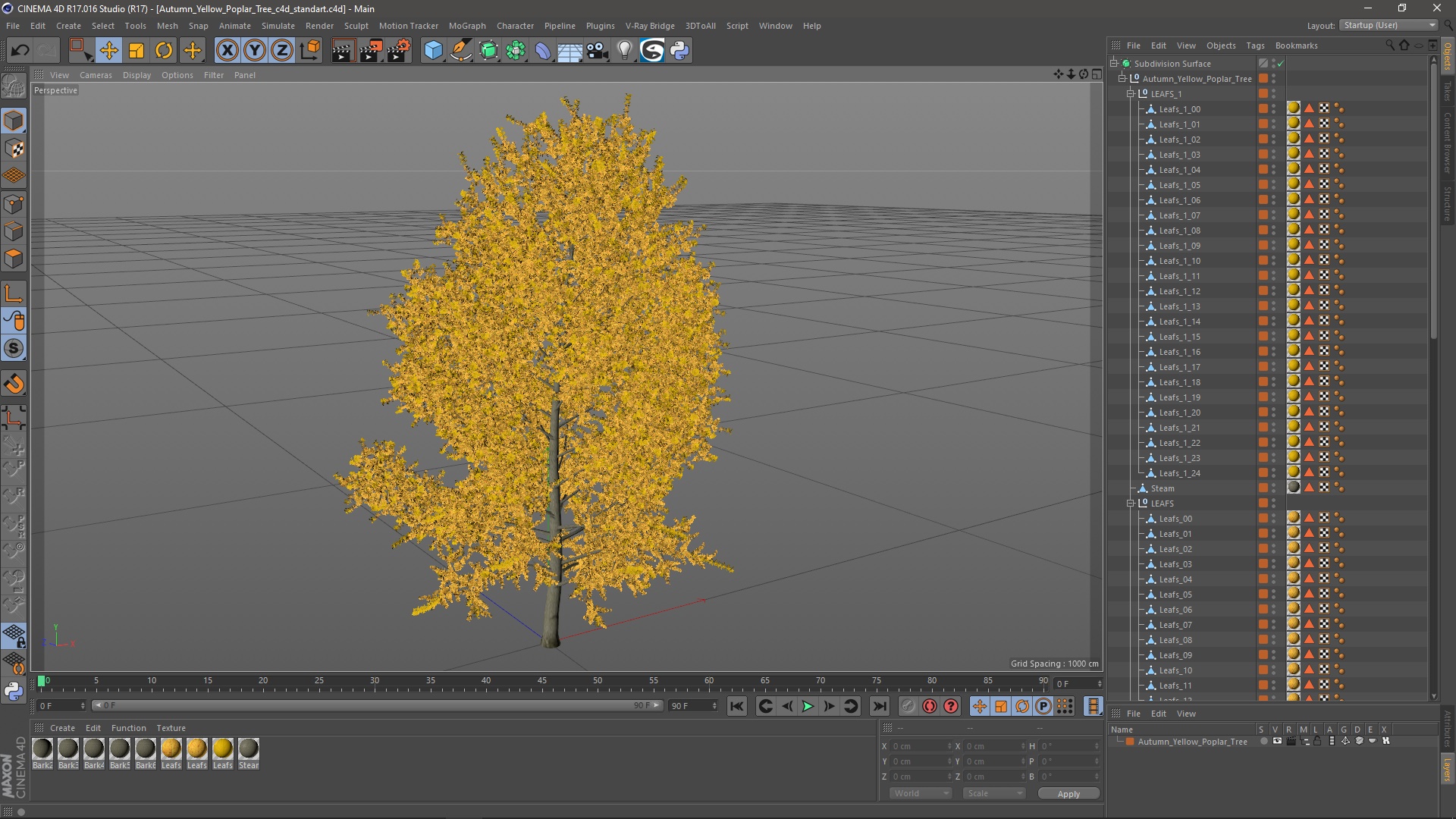Open Object Manager Tags menu
This screenshot has width=1456, height=819.
point(1255,45)
